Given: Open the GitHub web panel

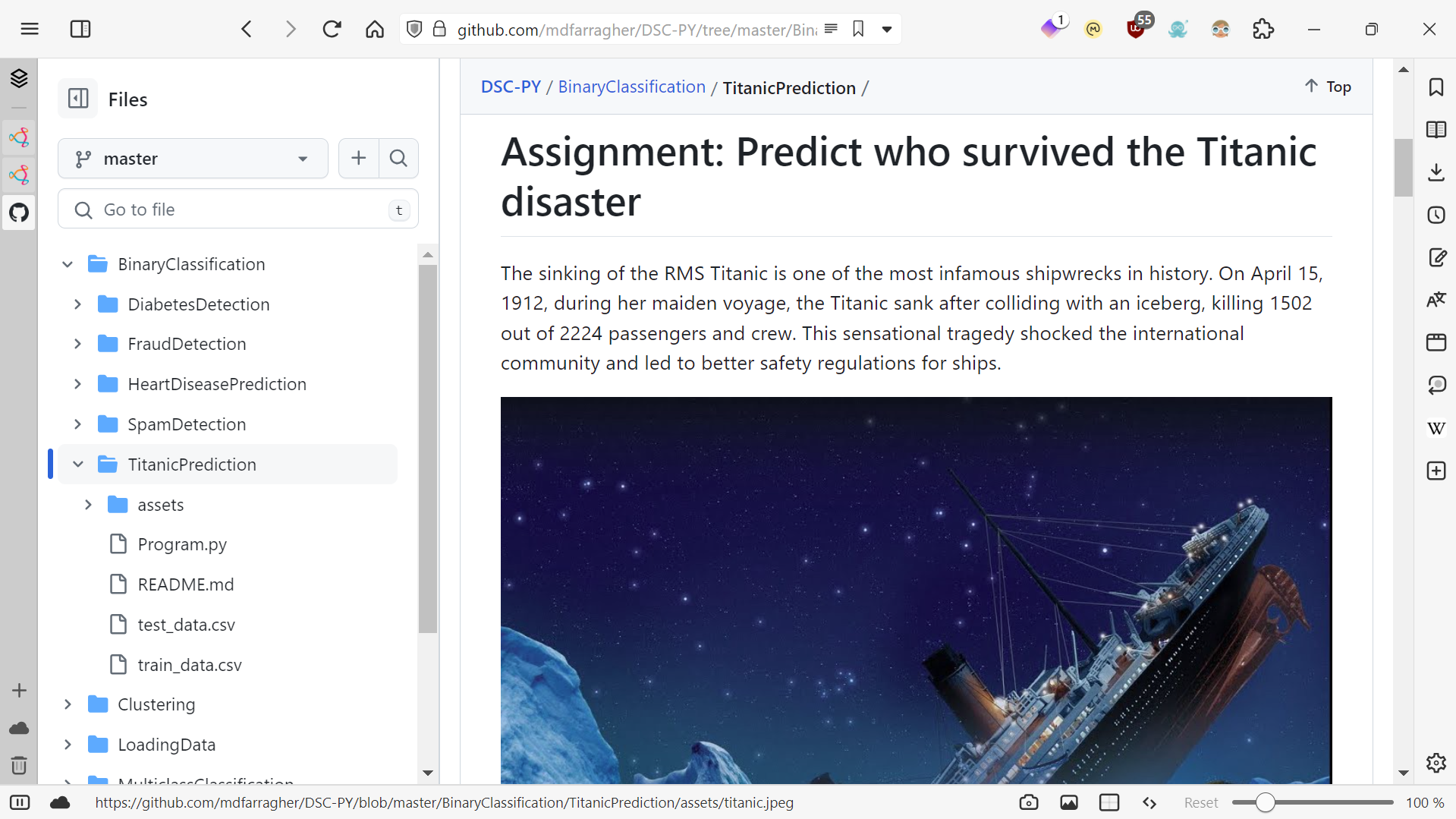Looking at the screenshot, I should click(19, 213).
